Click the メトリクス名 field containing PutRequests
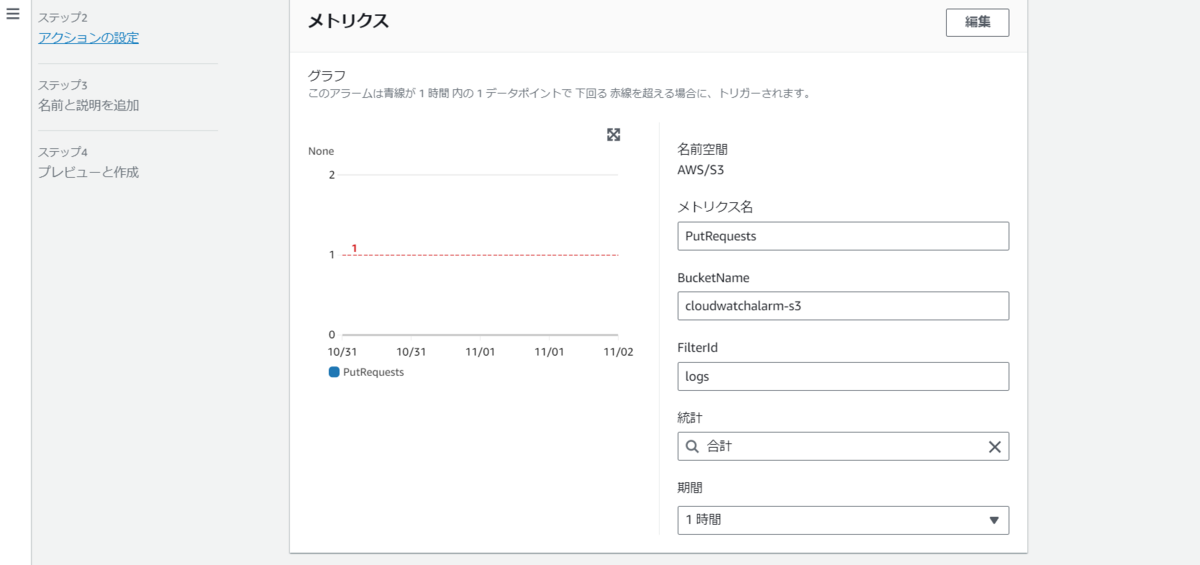Viewport: 1200px width, 565px height. click(x=843, y=236)
